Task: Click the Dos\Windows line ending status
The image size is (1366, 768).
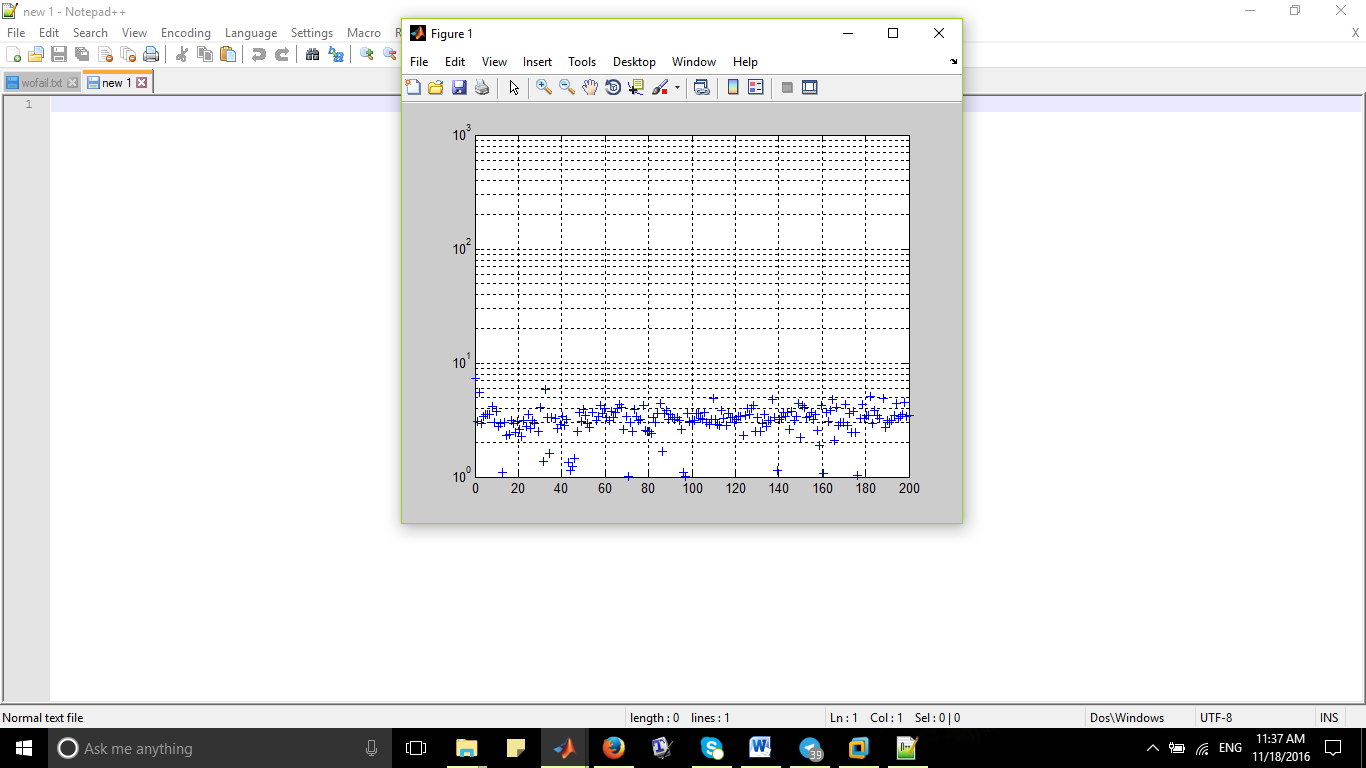Action: click(1127, 718)
